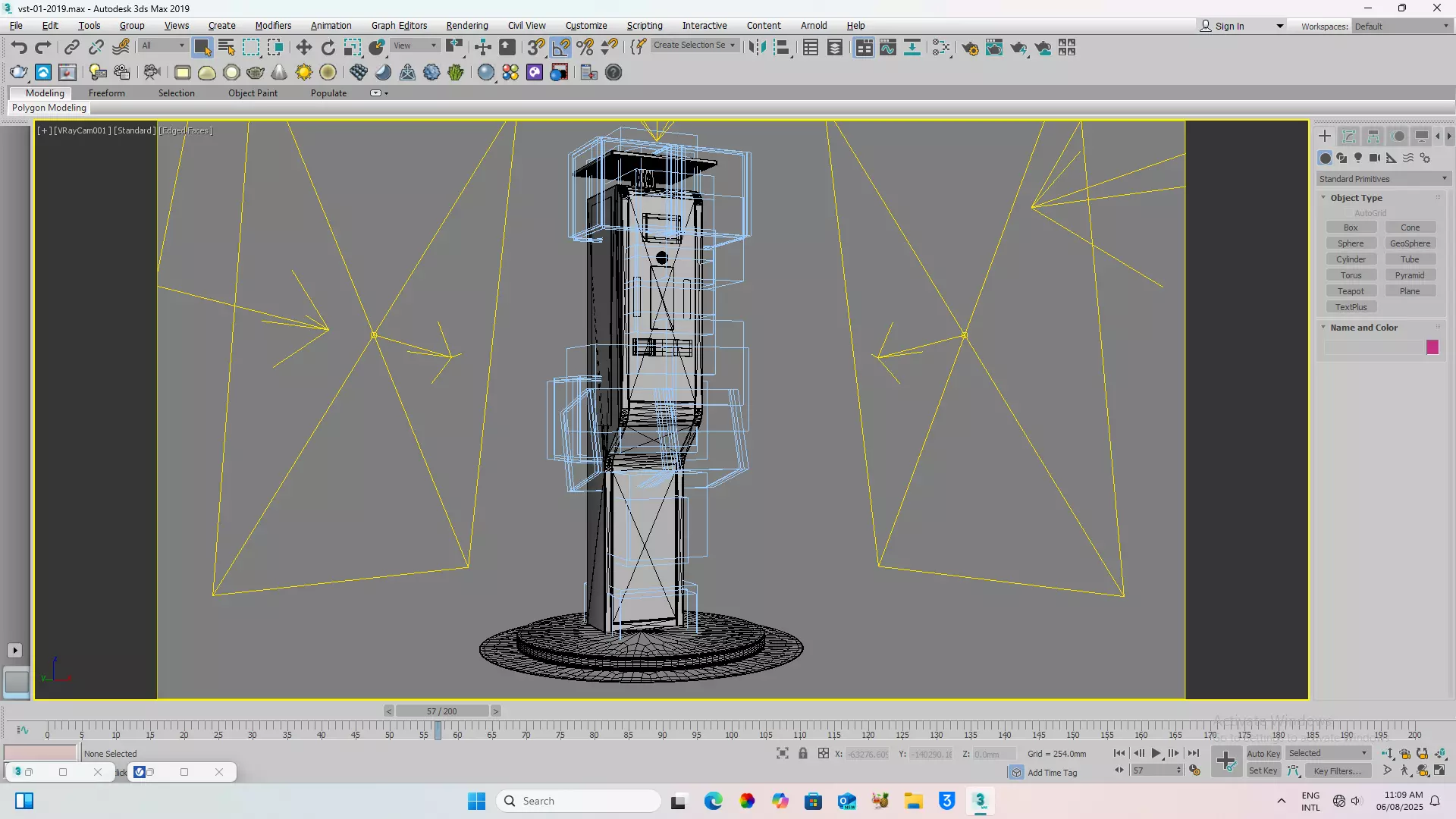Image resolution: width=1456 pixels, height=819 pixels.
Task: Toggle Auto Key animation mode
Action: pos(1263,753)
